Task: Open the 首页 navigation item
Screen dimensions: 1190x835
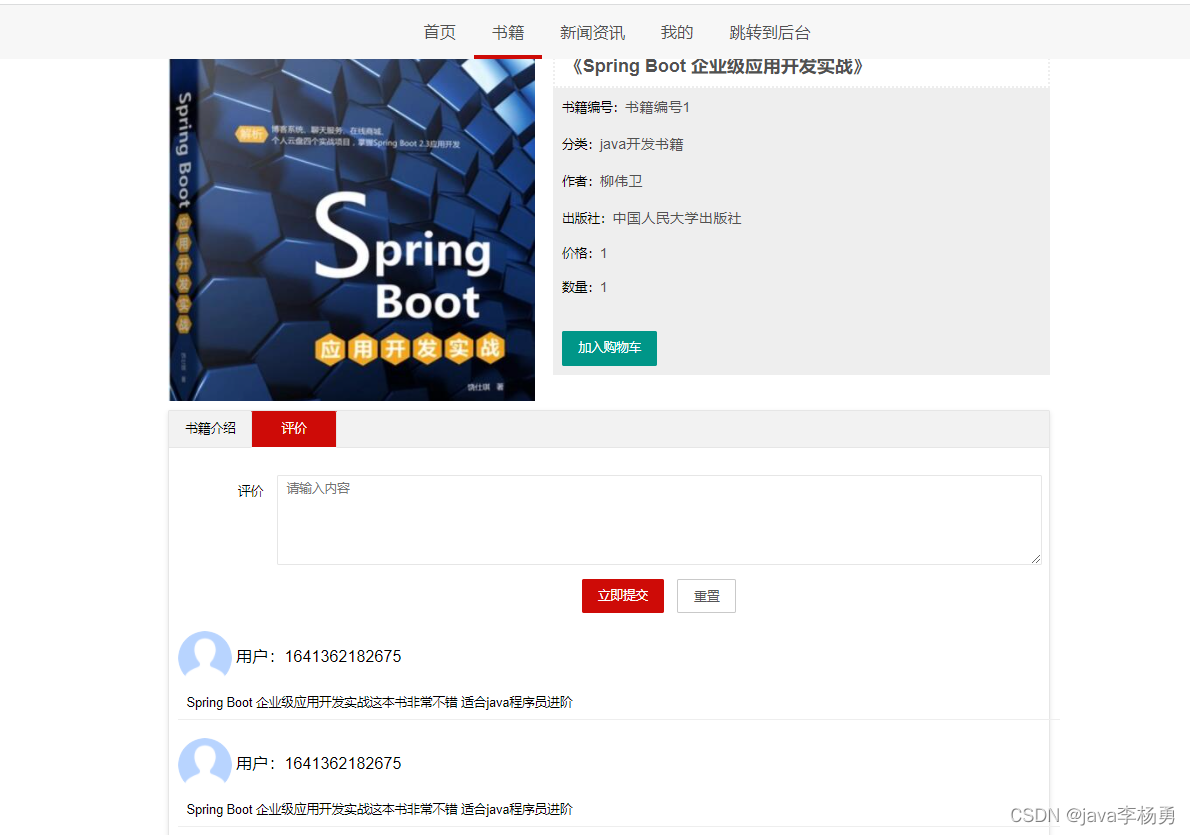Action: [x=440, y=32]
